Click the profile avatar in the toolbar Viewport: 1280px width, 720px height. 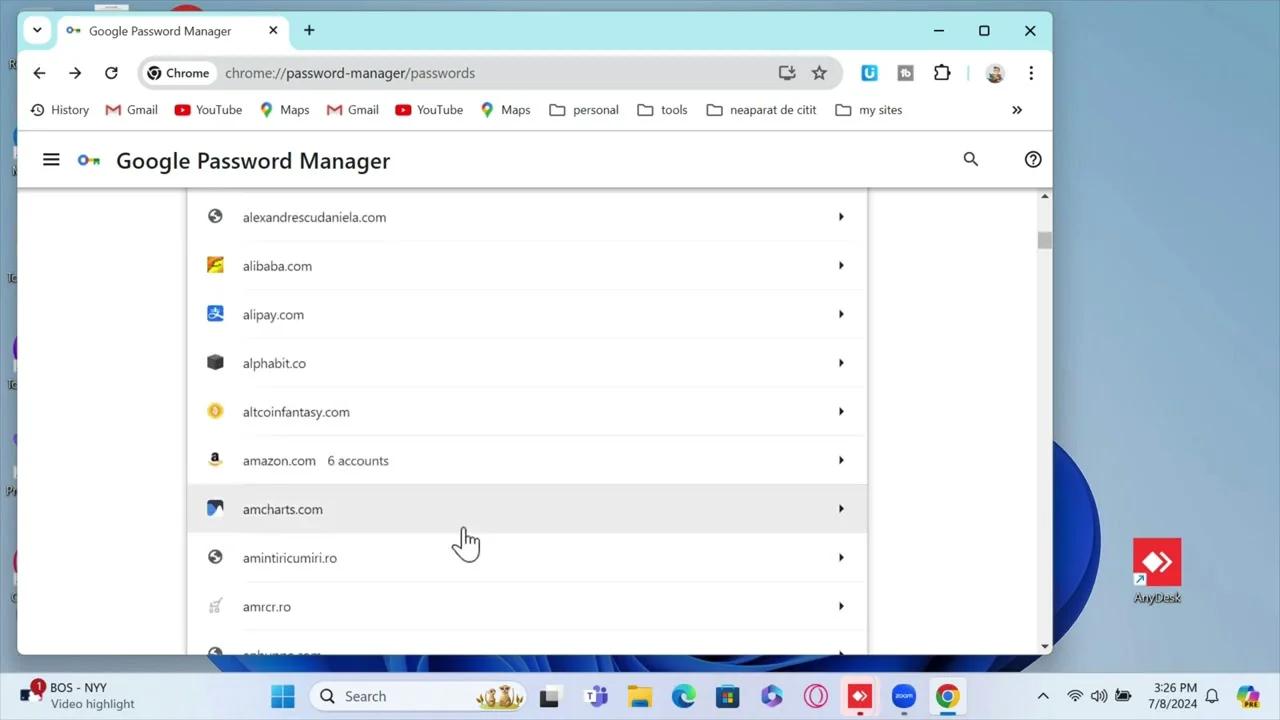pos(995,73)
